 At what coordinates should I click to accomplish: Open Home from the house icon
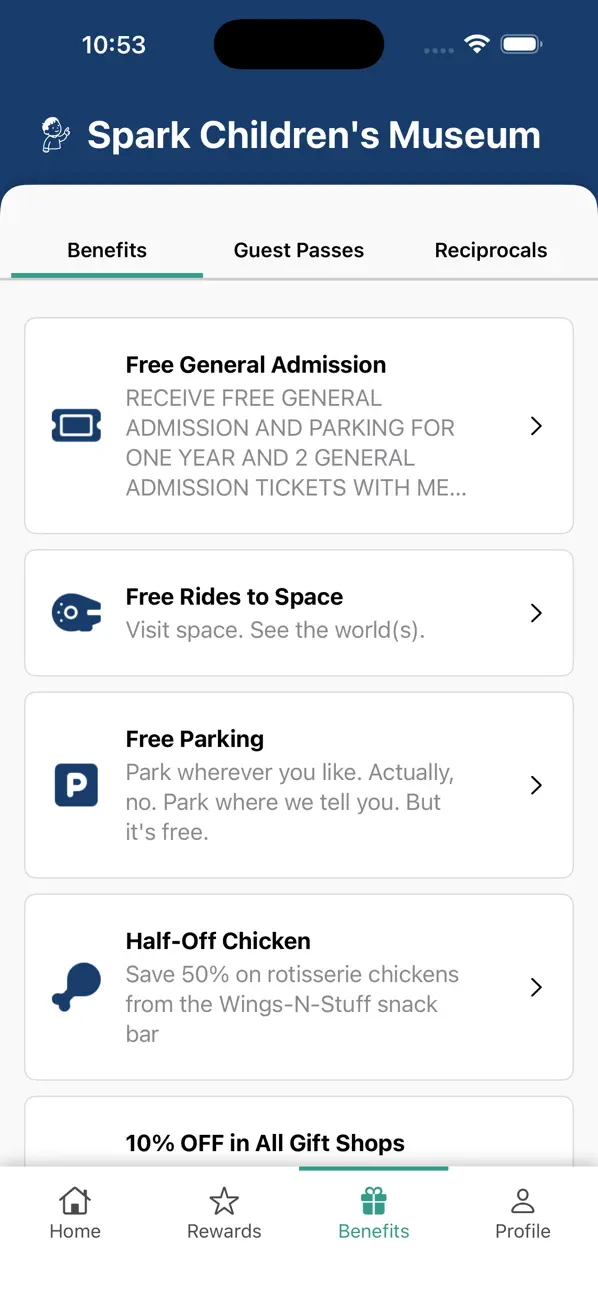[x=75, y=1200]
